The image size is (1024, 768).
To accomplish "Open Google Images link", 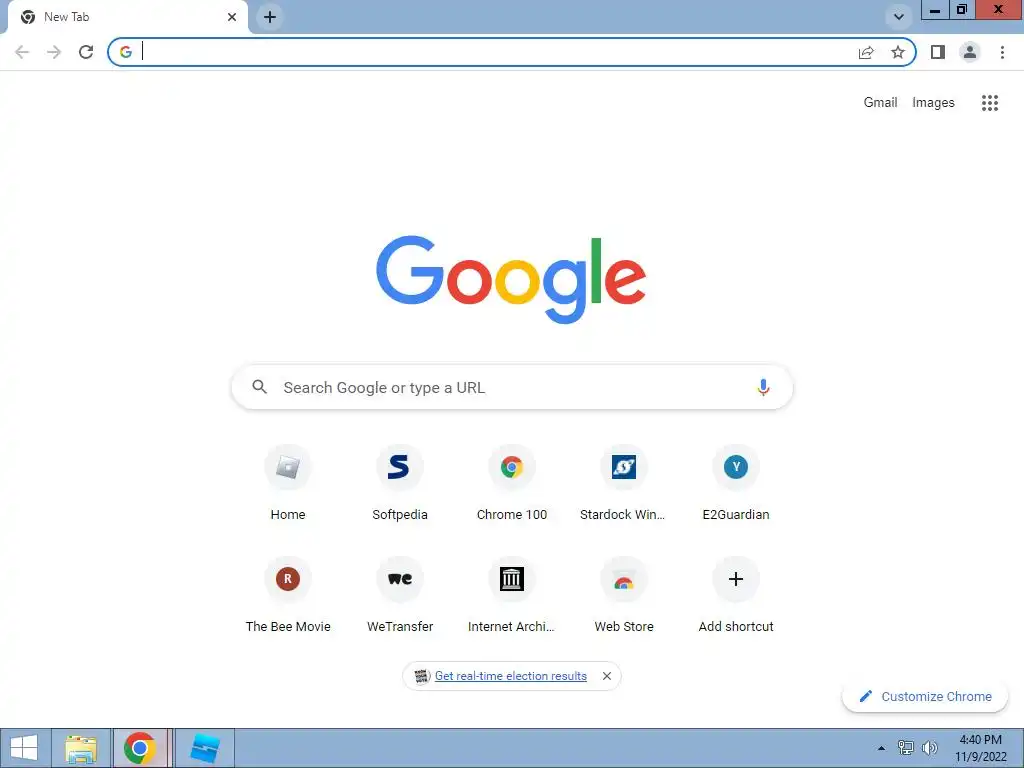I will tap(933, 103).
